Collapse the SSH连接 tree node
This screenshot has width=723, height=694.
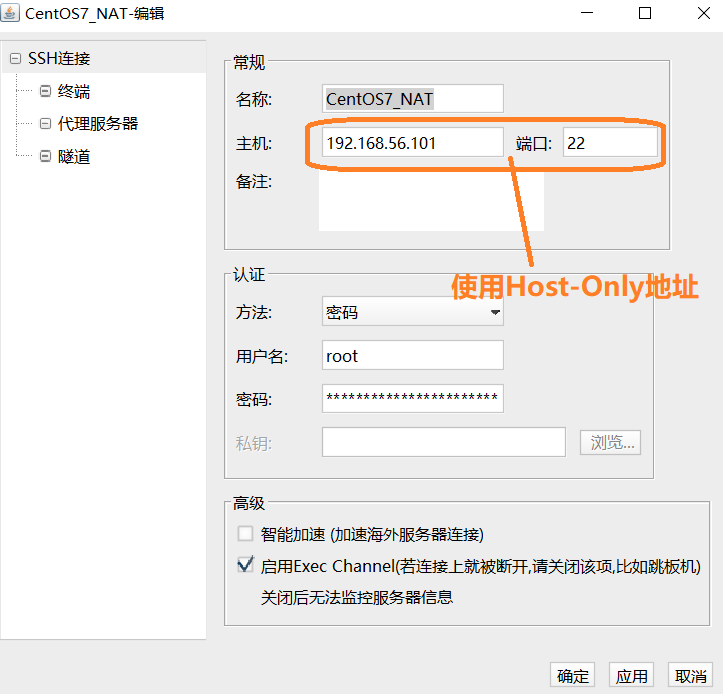click(15, 59)
